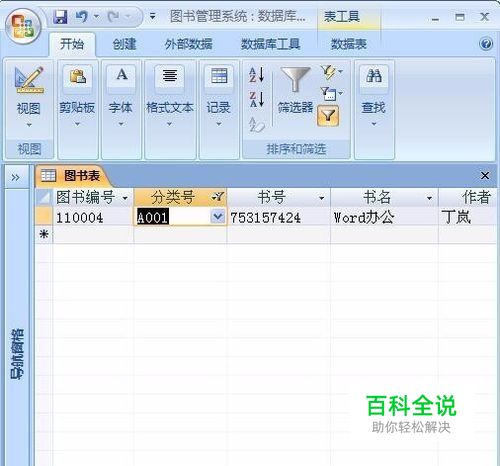Click the 格式文本 alignment icon
This screenshot has width=500, height=466.
(169, 77)
